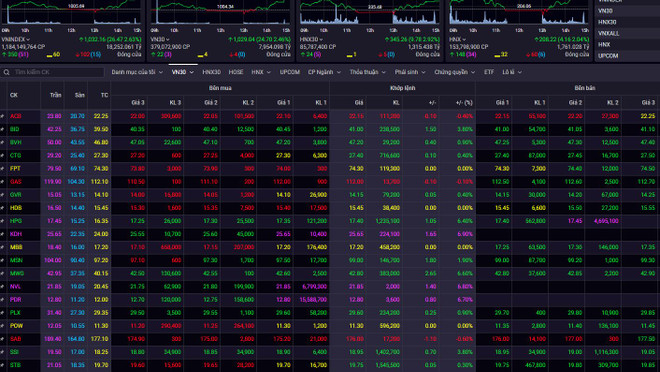Focus the Tìm kiếm CK search field
The width and height of the screenshot is (660, 372).
pyautogui.click(x=58, y=72)
